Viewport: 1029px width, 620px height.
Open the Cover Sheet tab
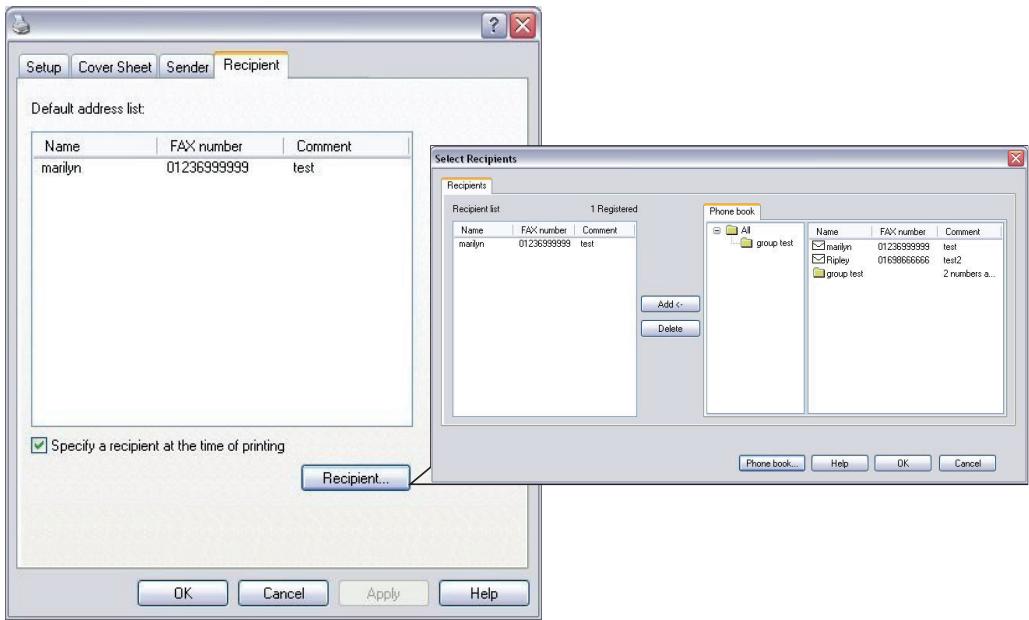115,67
